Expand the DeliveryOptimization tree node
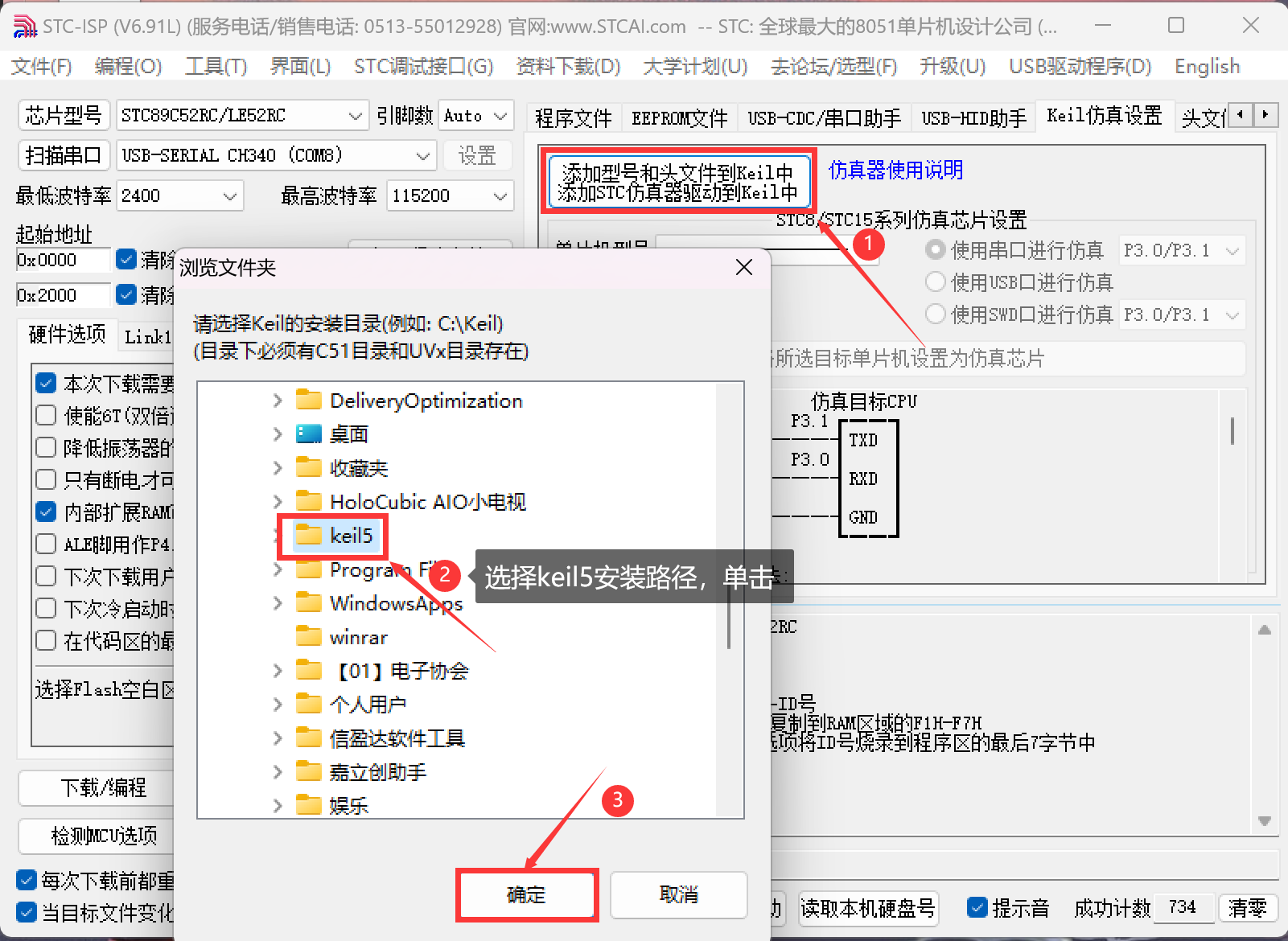Image resolution: width=1288 pixels, height=941 pixels. pyautogui.click(x=278, y=400)
